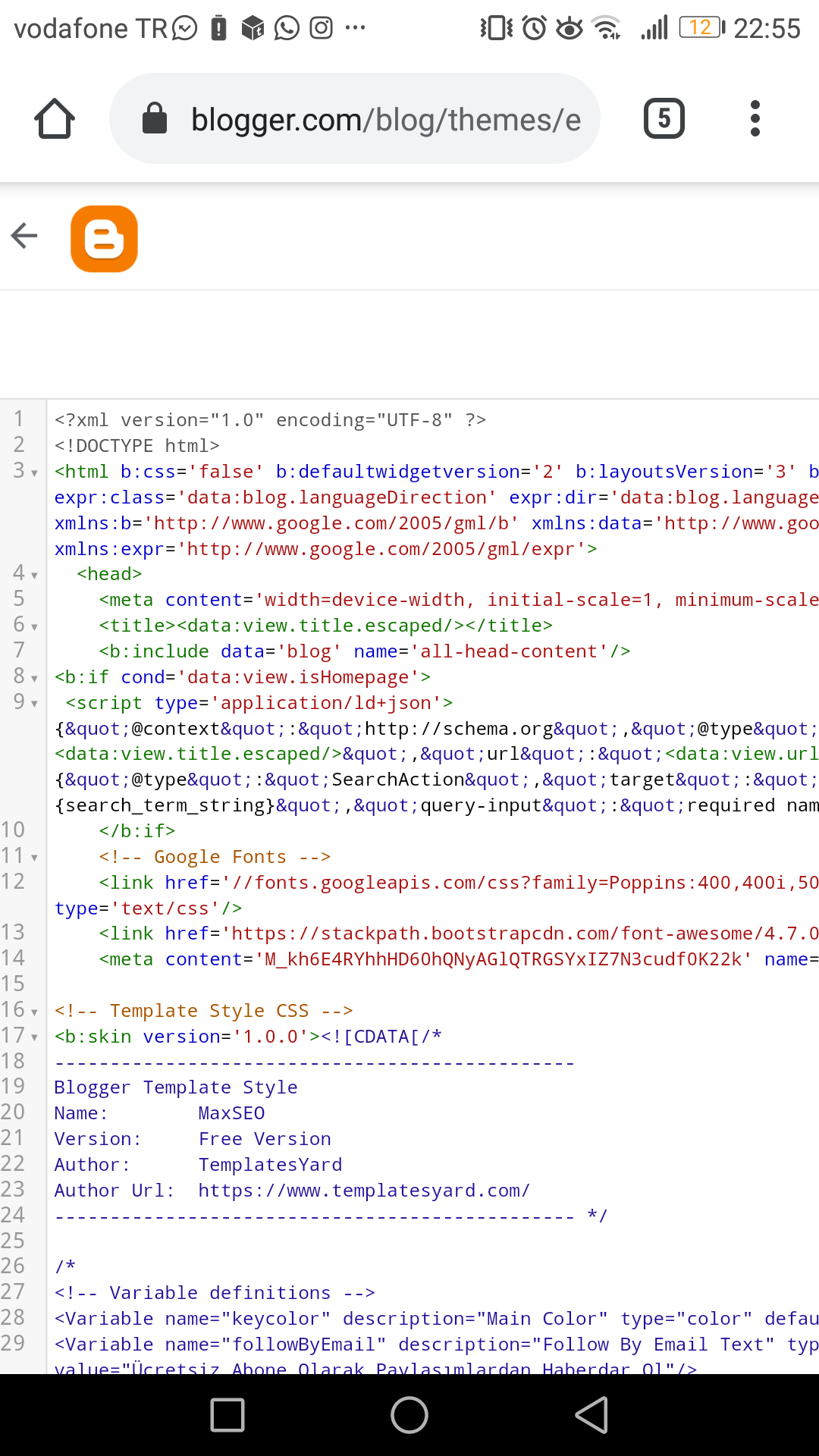Collapse the b:if block at line 8
The image size is (819, 1456).
tap(34, 679)
